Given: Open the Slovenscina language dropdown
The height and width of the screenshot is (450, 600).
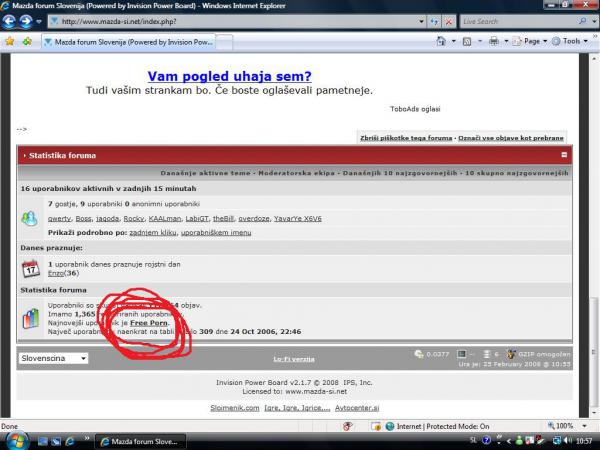Looking at the screenshot, I should 53,358.
